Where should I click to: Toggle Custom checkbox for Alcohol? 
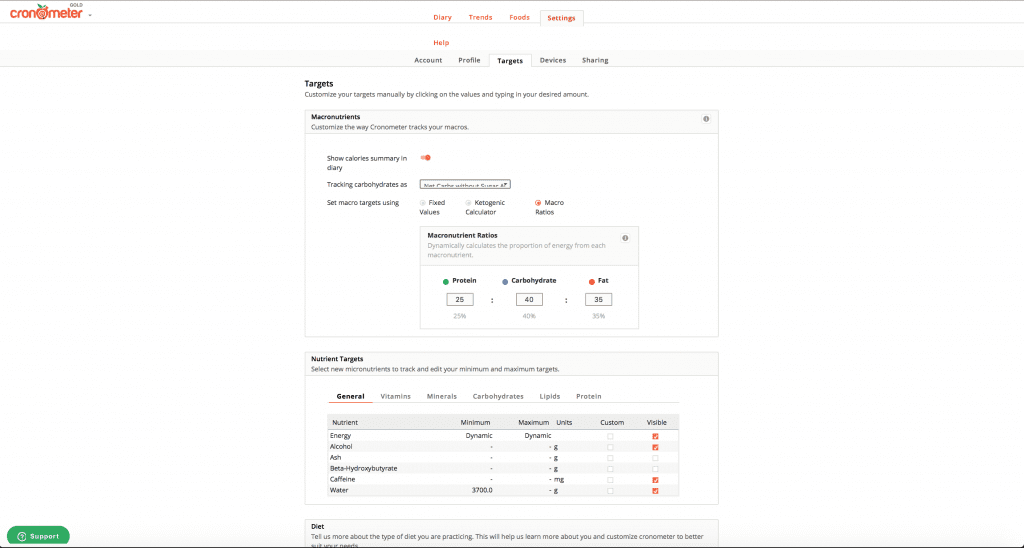click(610, 447)
